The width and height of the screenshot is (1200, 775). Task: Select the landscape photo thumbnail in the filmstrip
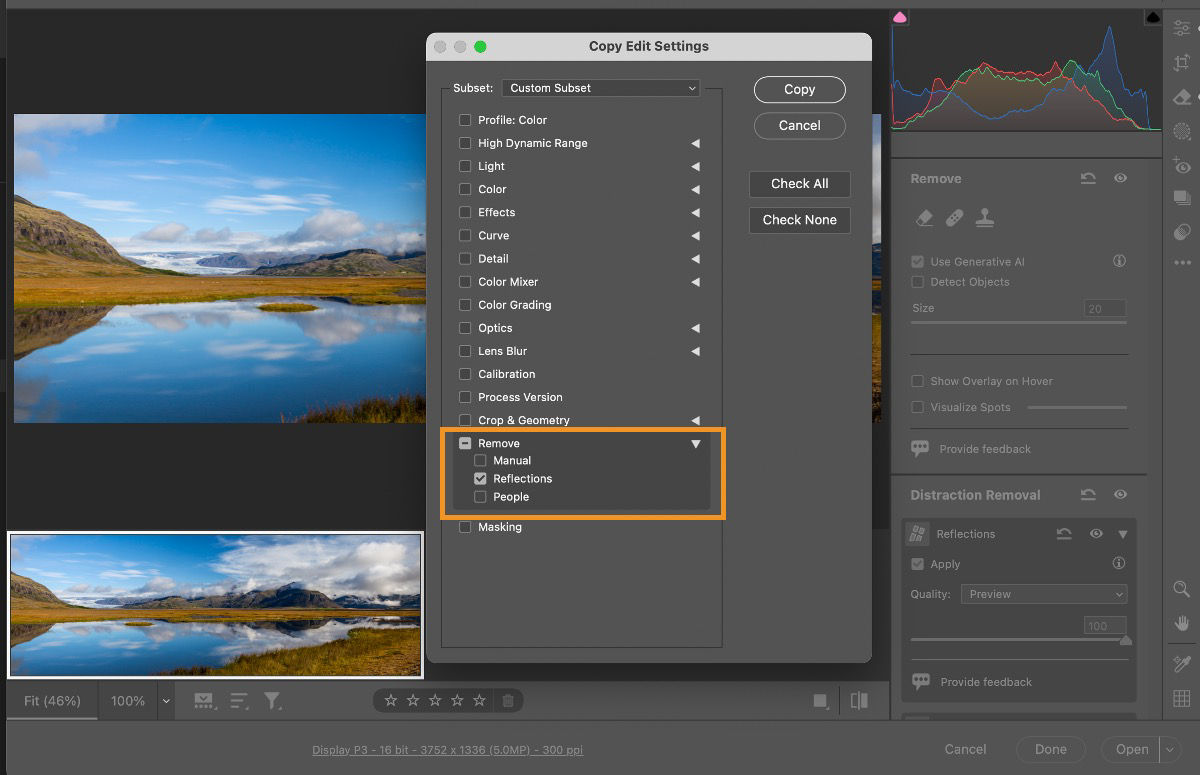[214, 603]
